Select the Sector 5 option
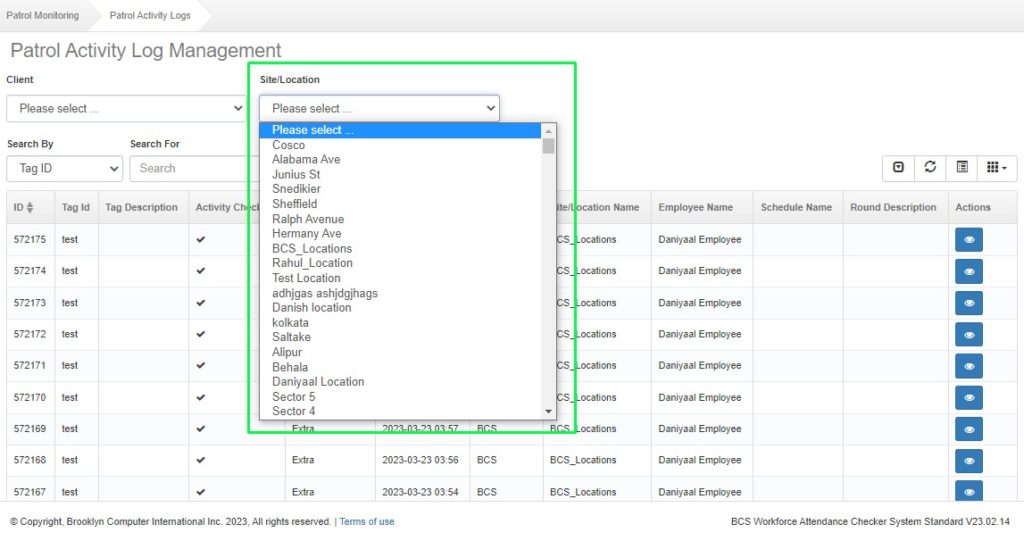This screenshot has width=1024, height=541. (294, 397)
